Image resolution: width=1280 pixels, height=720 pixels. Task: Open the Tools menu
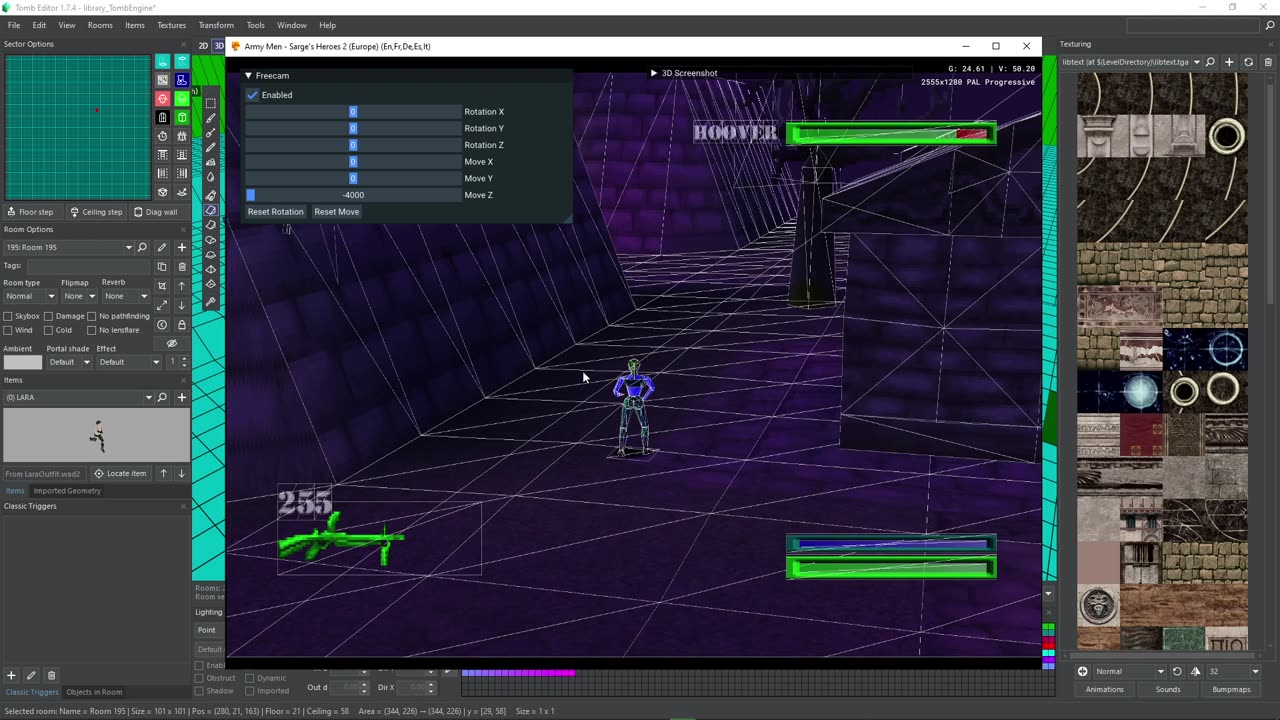click(x=256, y=25)
